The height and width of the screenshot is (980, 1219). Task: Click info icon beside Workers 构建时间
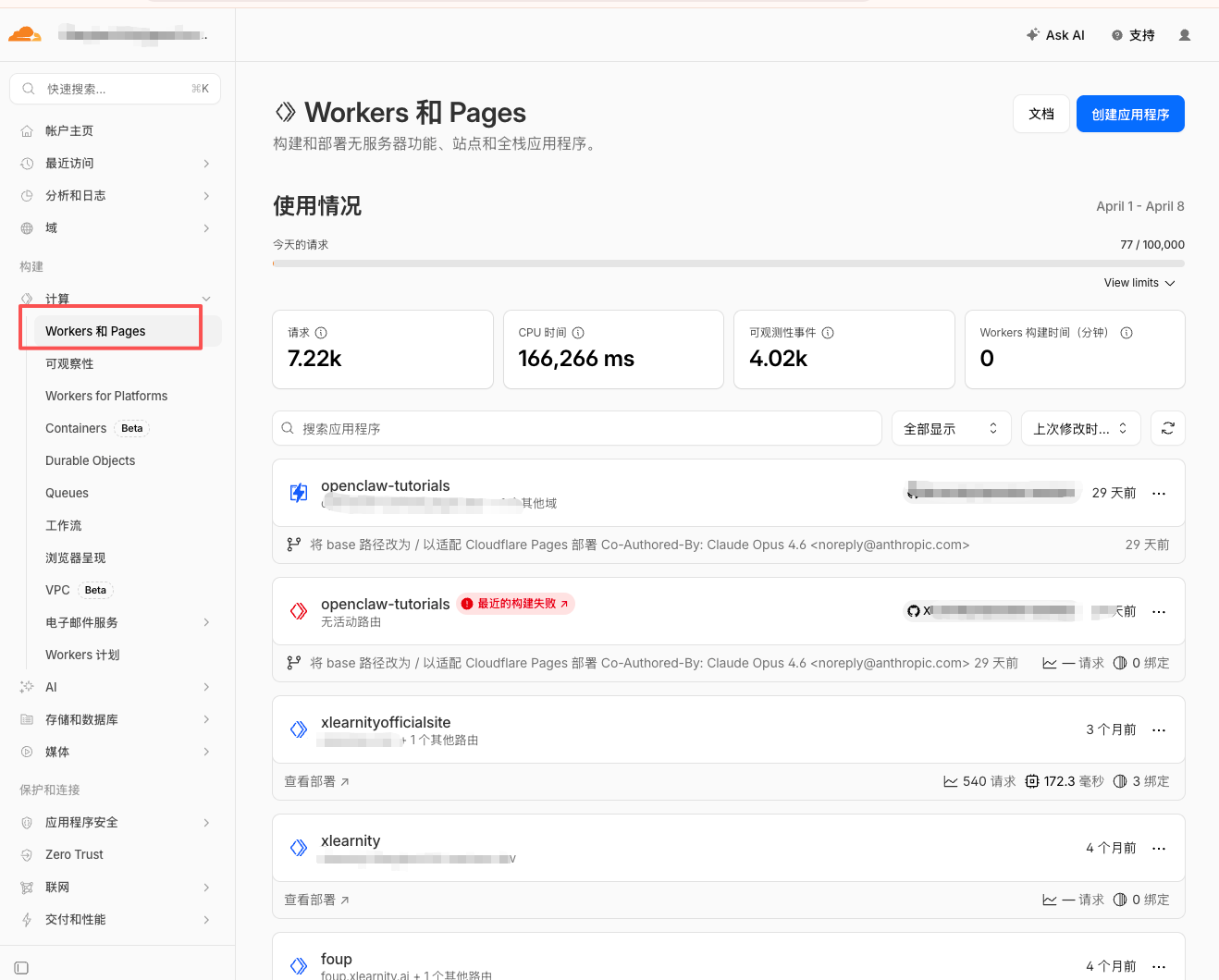tap(1127, 333)
